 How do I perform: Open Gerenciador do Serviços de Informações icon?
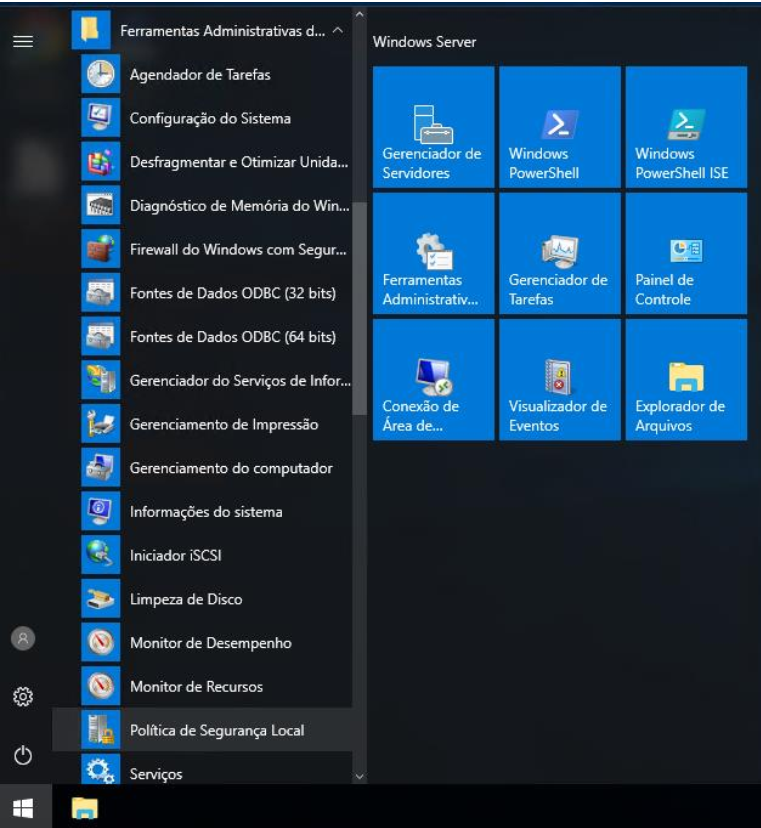click(x=100, y=380)
